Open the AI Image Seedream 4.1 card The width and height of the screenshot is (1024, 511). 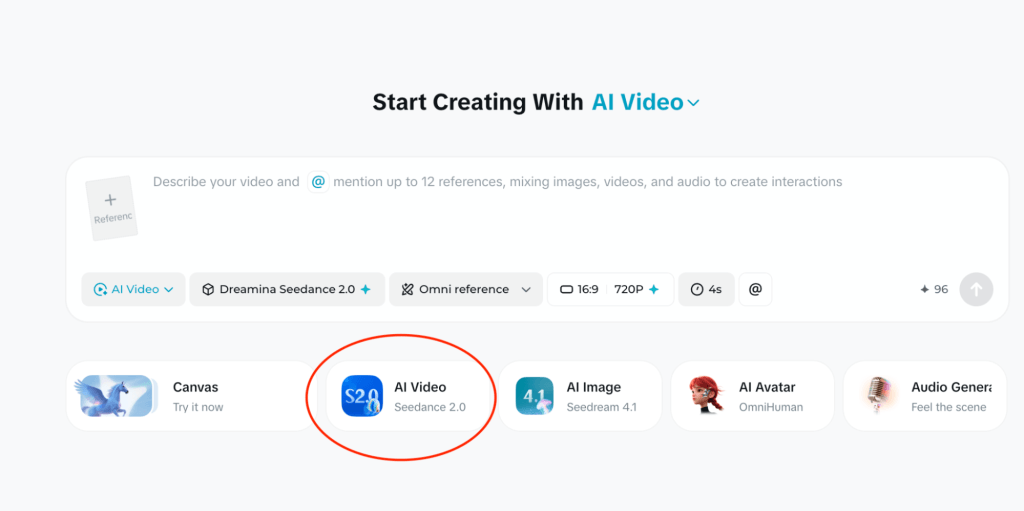[580, 396]
